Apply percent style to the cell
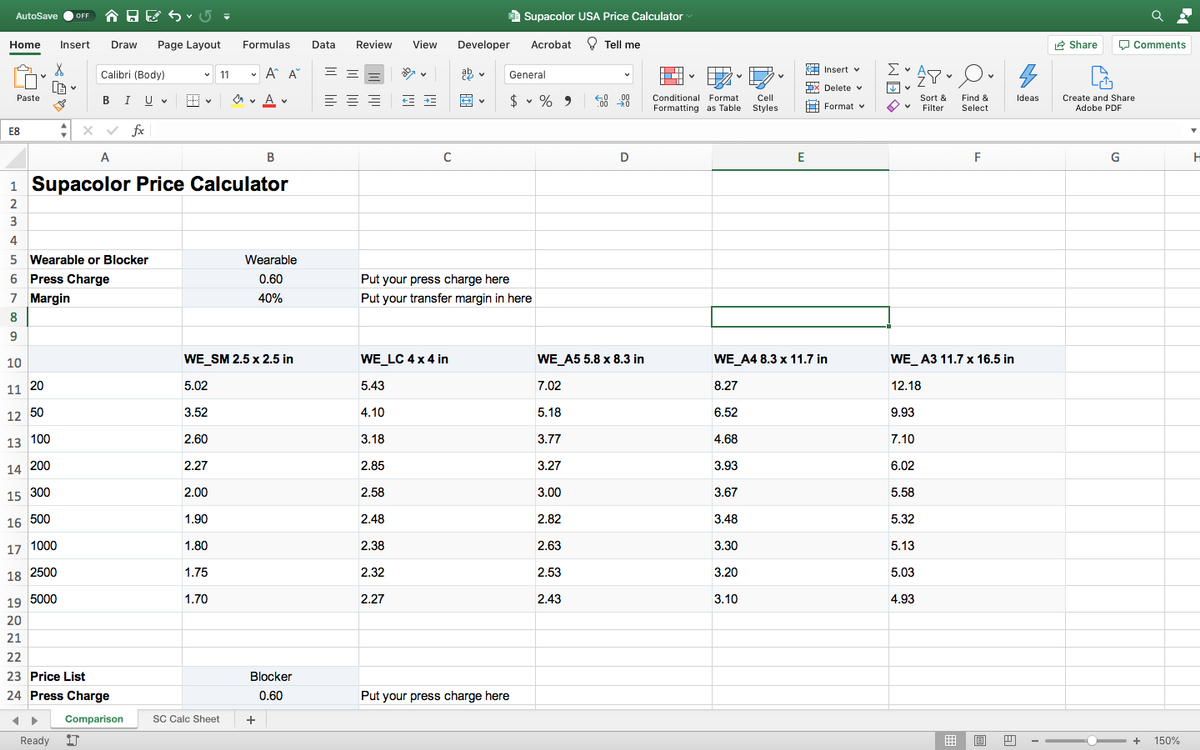This screenshot has height=750, width=1200. pos(546,100)
